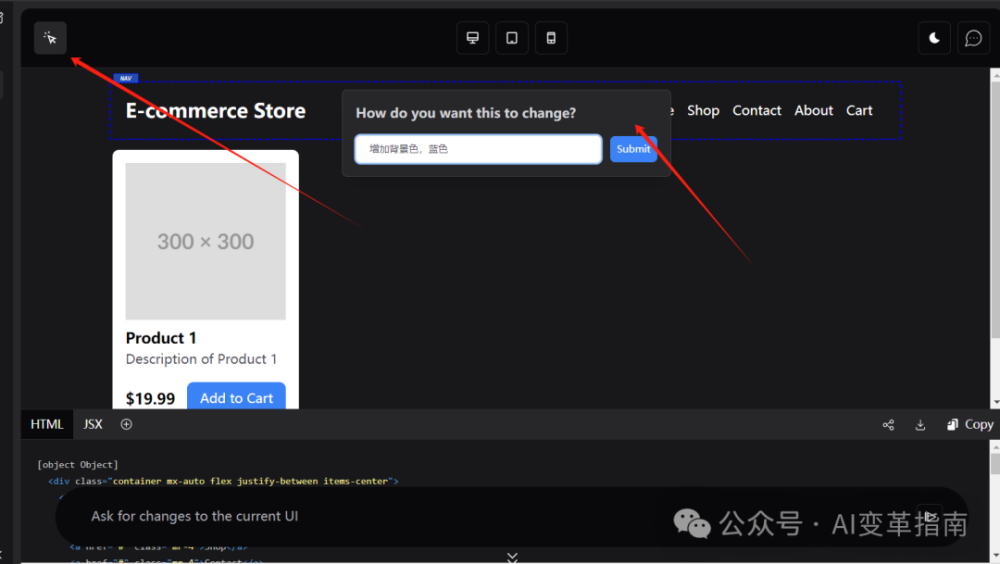Viewport: 1000px width, 564px height.
Task: Submit the requested change
Action: 633,149
